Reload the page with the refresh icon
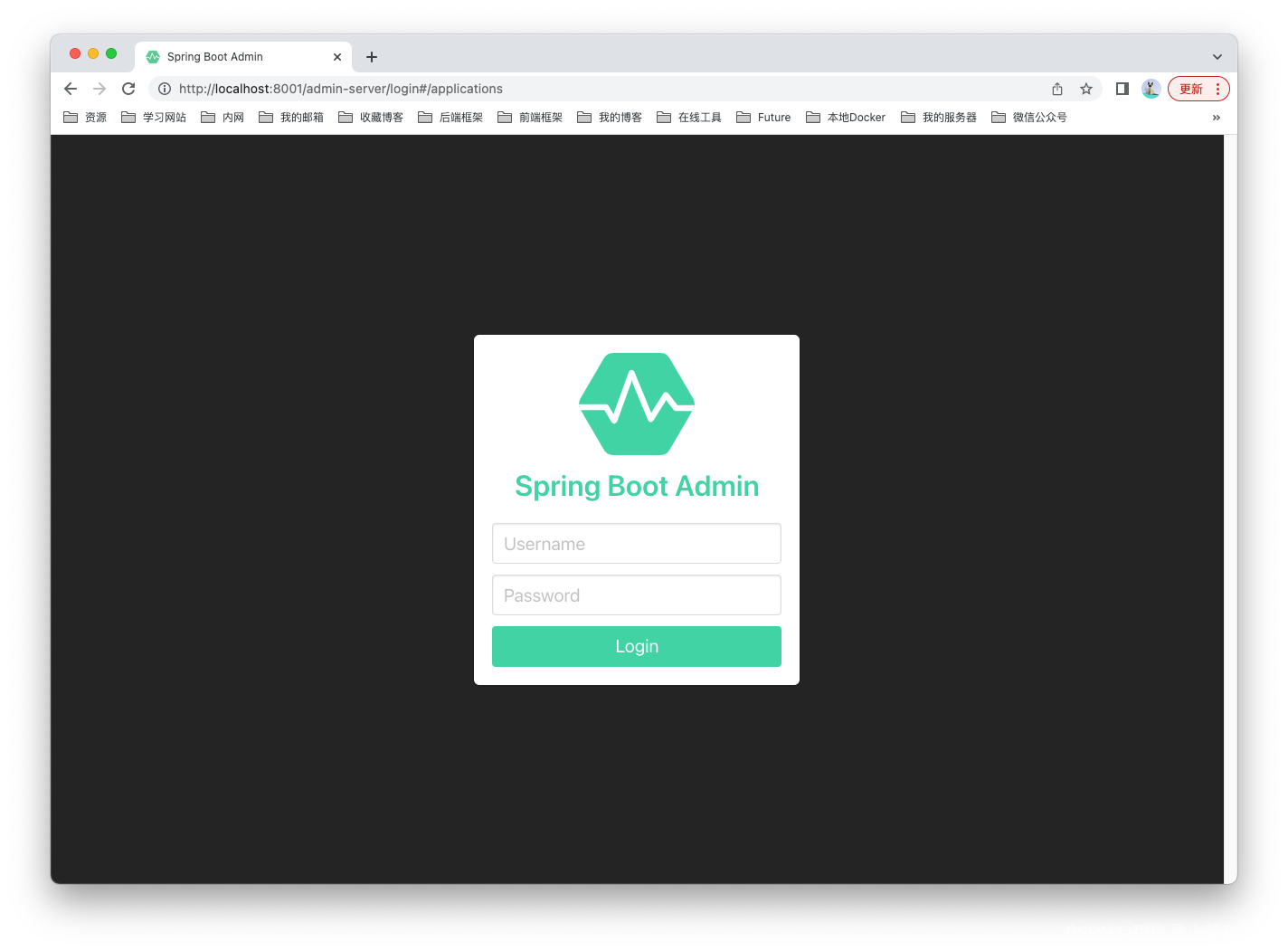The width and height of the screenshot is (1288, 951). tap(128, 89)
